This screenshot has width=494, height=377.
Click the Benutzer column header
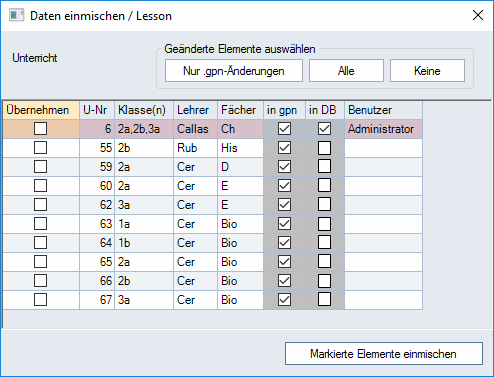pos(383,110)
